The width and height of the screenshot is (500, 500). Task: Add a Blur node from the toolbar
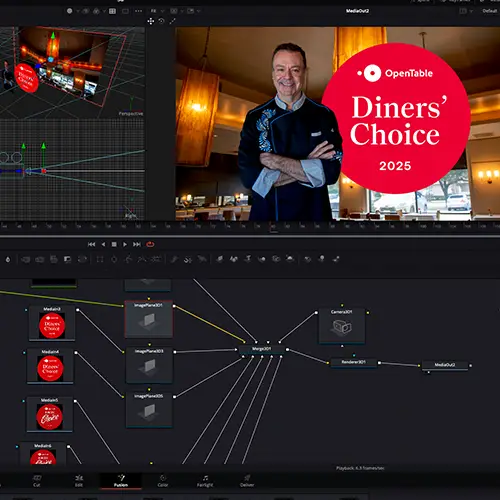pyautogui.click(x=8, y=259)
